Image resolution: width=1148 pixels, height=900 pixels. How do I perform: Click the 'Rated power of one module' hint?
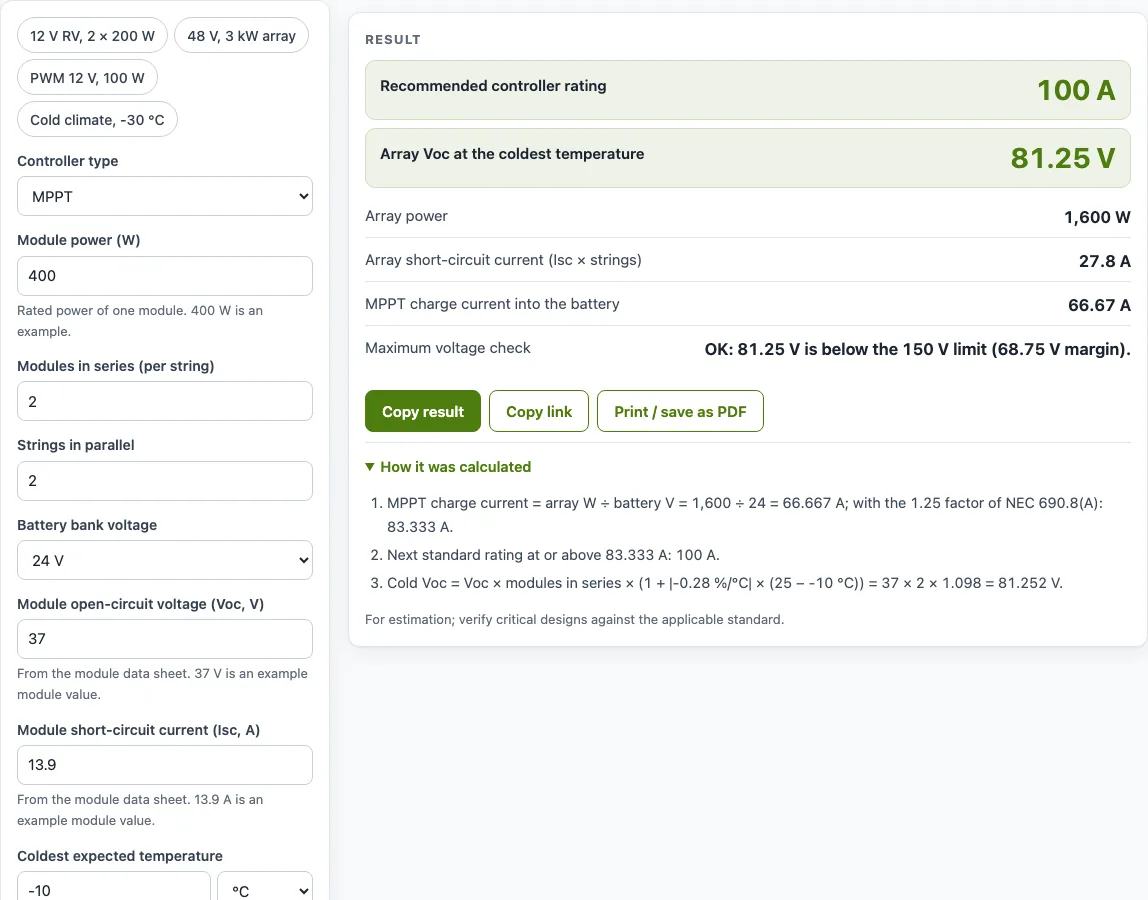(140, 321)
